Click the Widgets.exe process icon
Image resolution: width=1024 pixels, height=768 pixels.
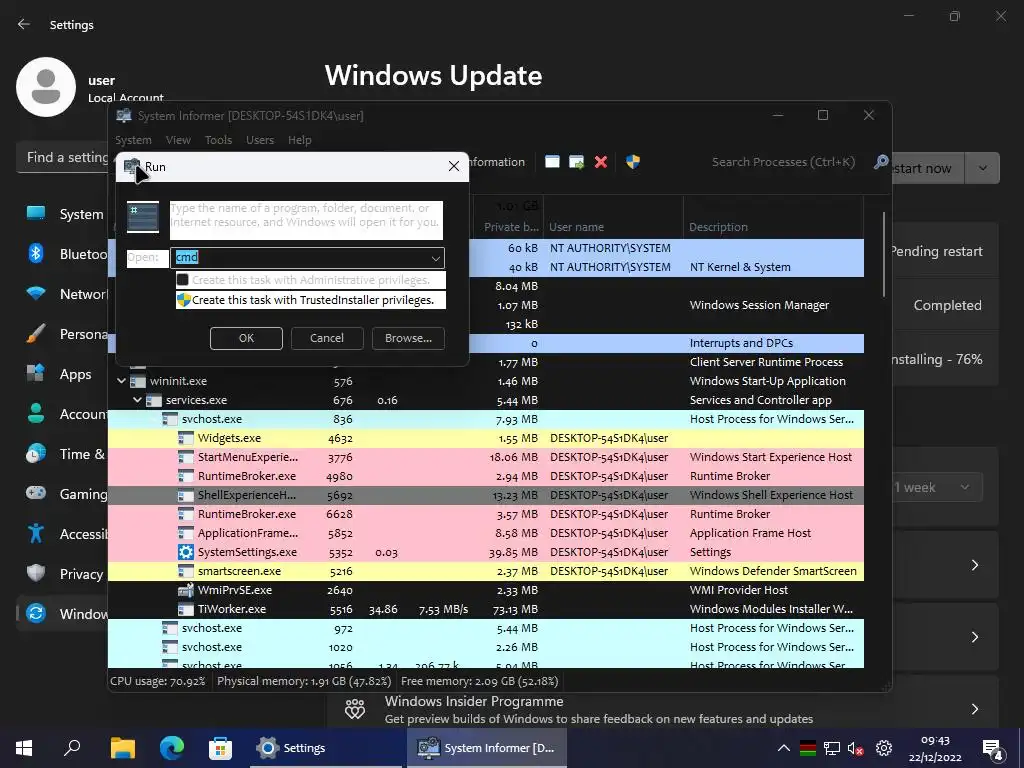click(186, 438)
